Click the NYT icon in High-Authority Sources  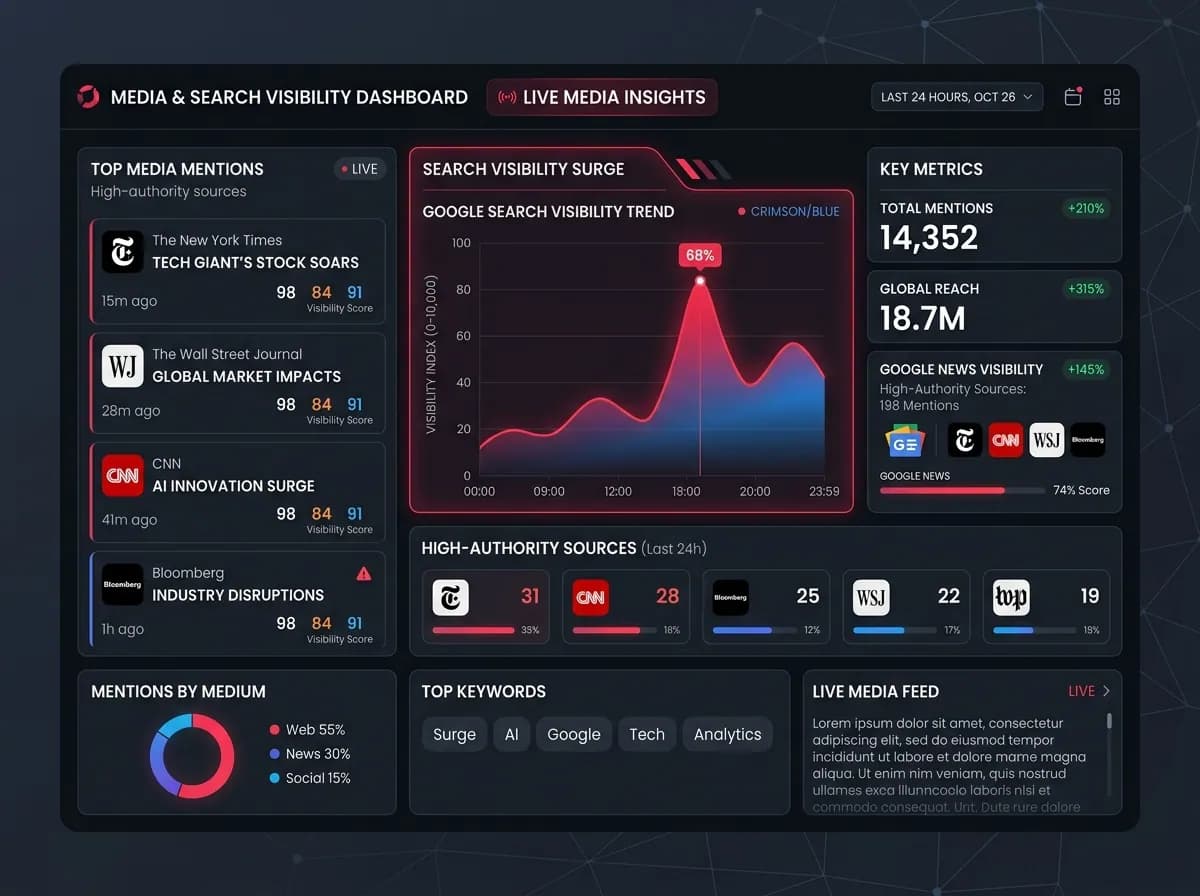point(451,597)
